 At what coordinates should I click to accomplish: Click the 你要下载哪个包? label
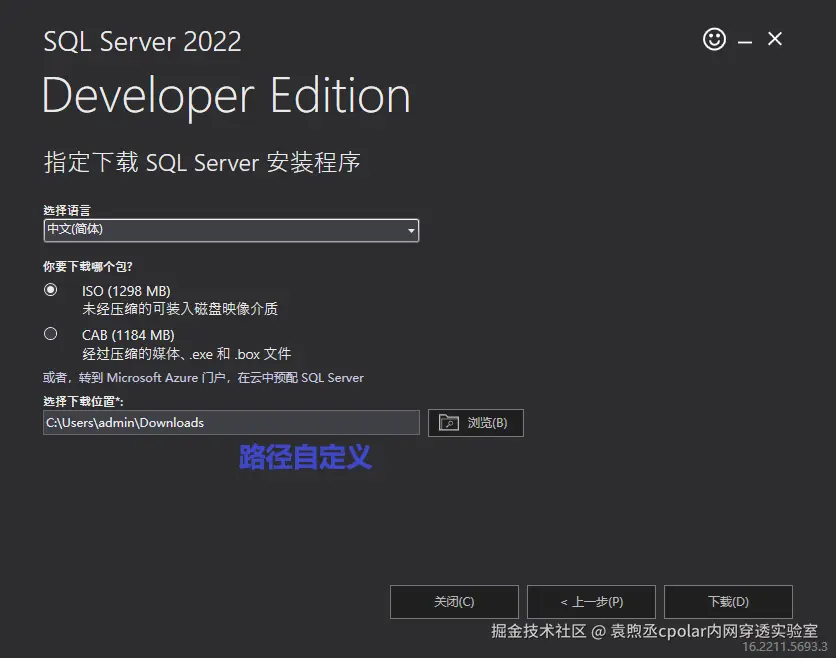[x=87, y=266]
